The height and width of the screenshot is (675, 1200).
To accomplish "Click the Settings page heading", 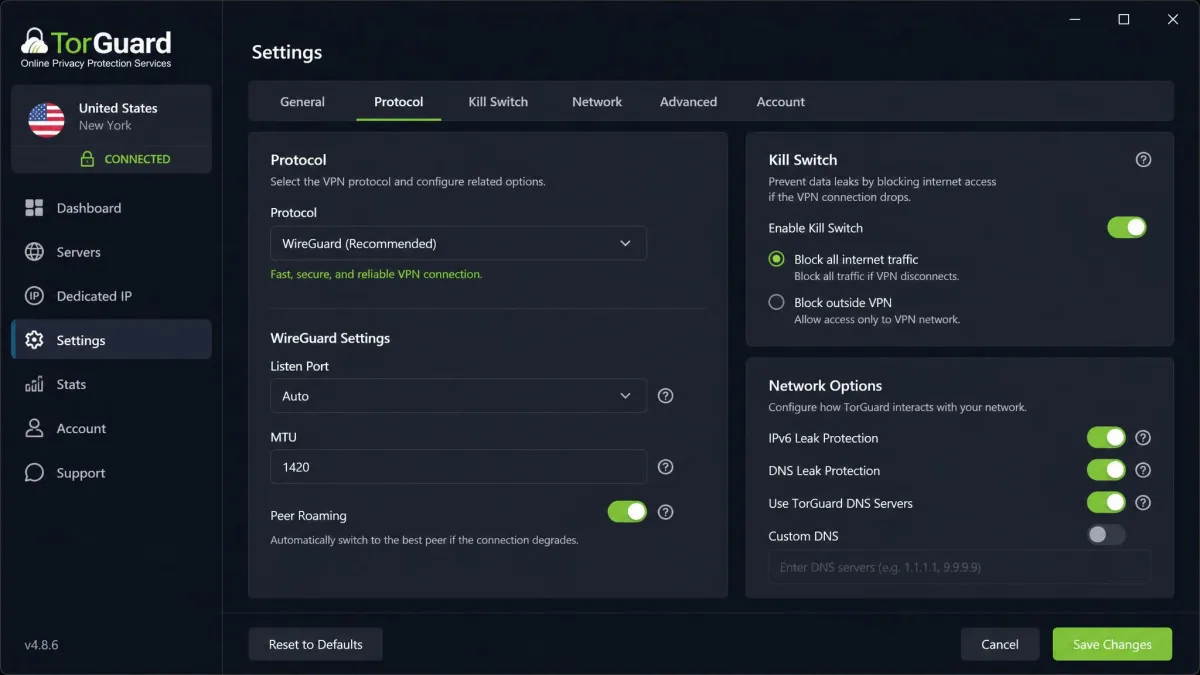I will [287, 52].
